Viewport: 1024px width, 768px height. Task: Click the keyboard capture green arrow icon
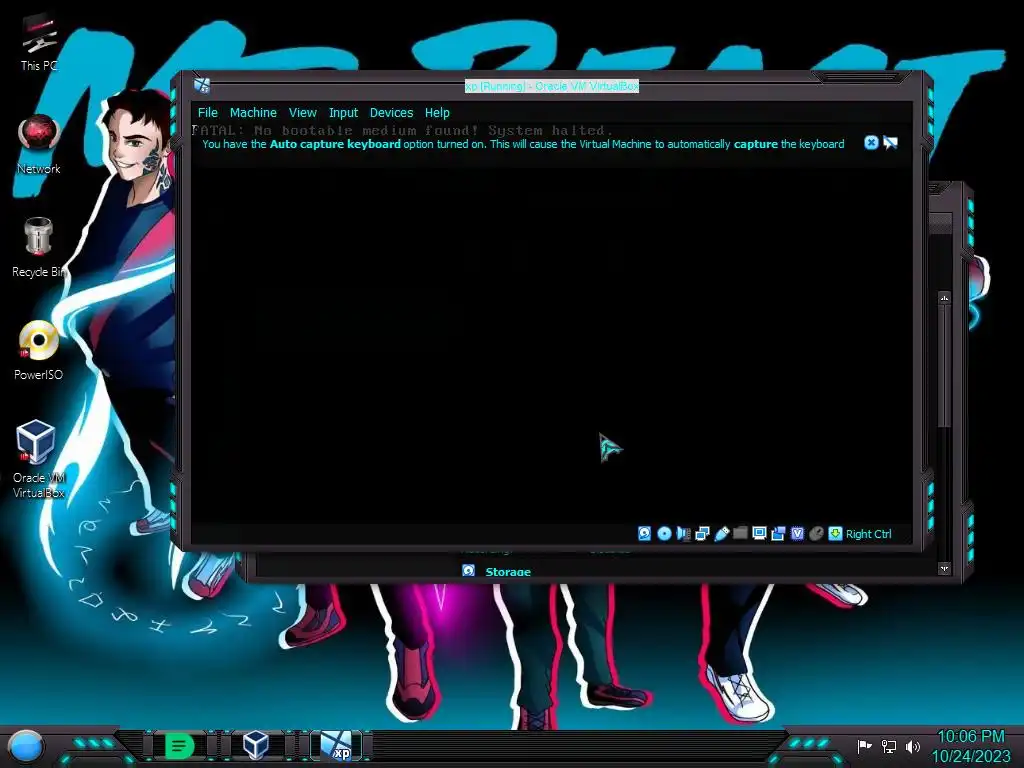tap(835, 534)
